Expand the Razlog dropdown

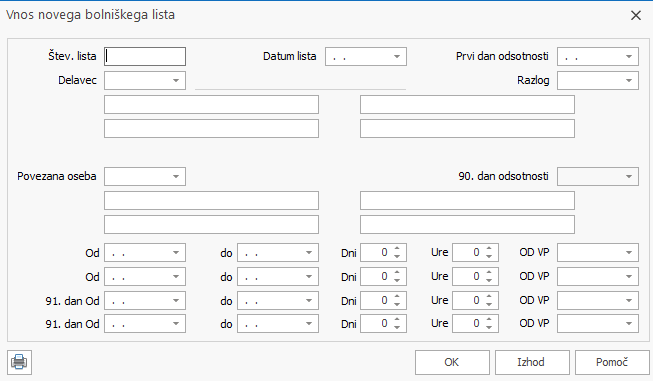[x=629, y=81]
